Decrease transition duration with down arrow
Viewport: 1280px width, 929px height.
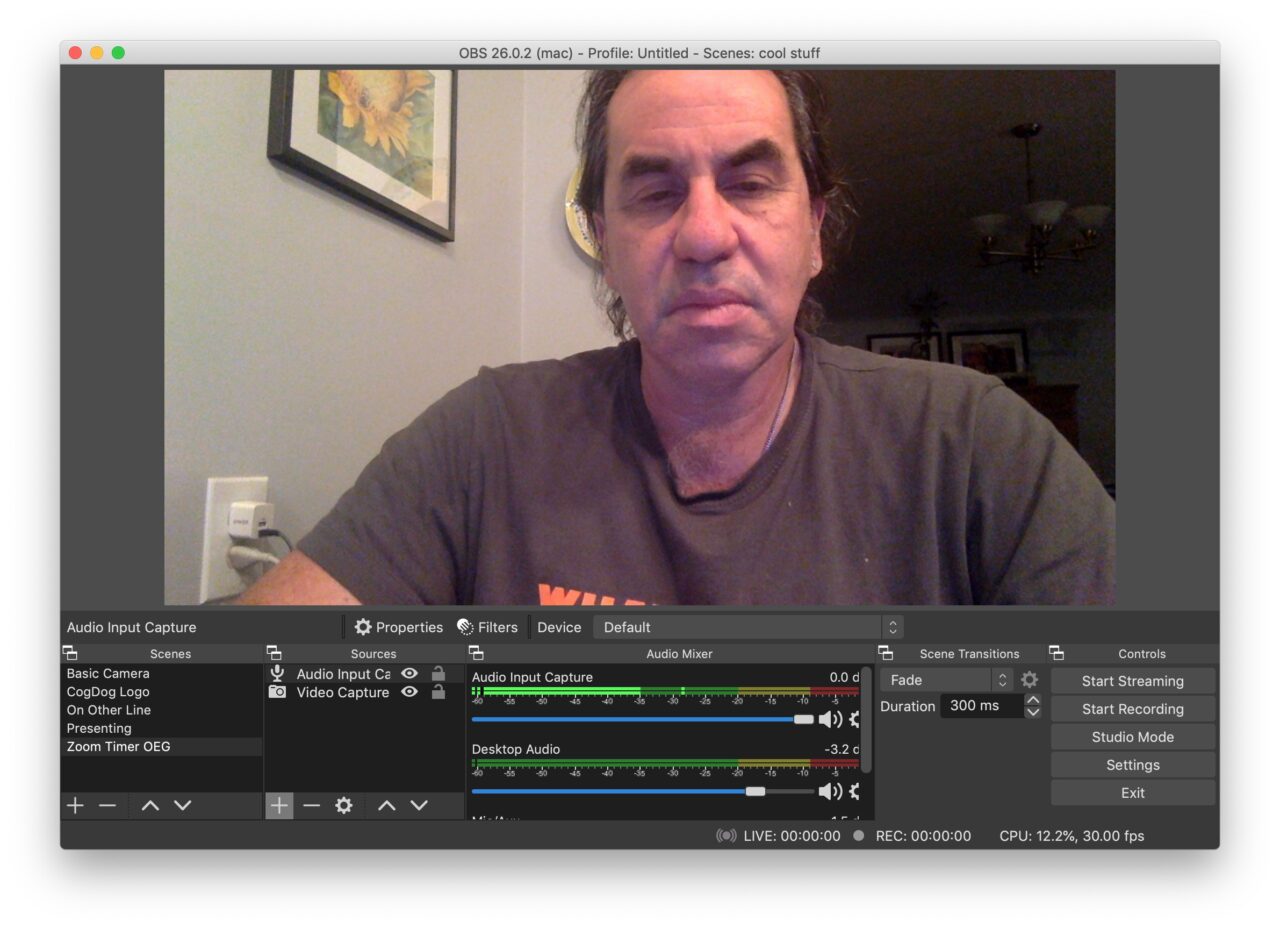[x=1033, y=712]
